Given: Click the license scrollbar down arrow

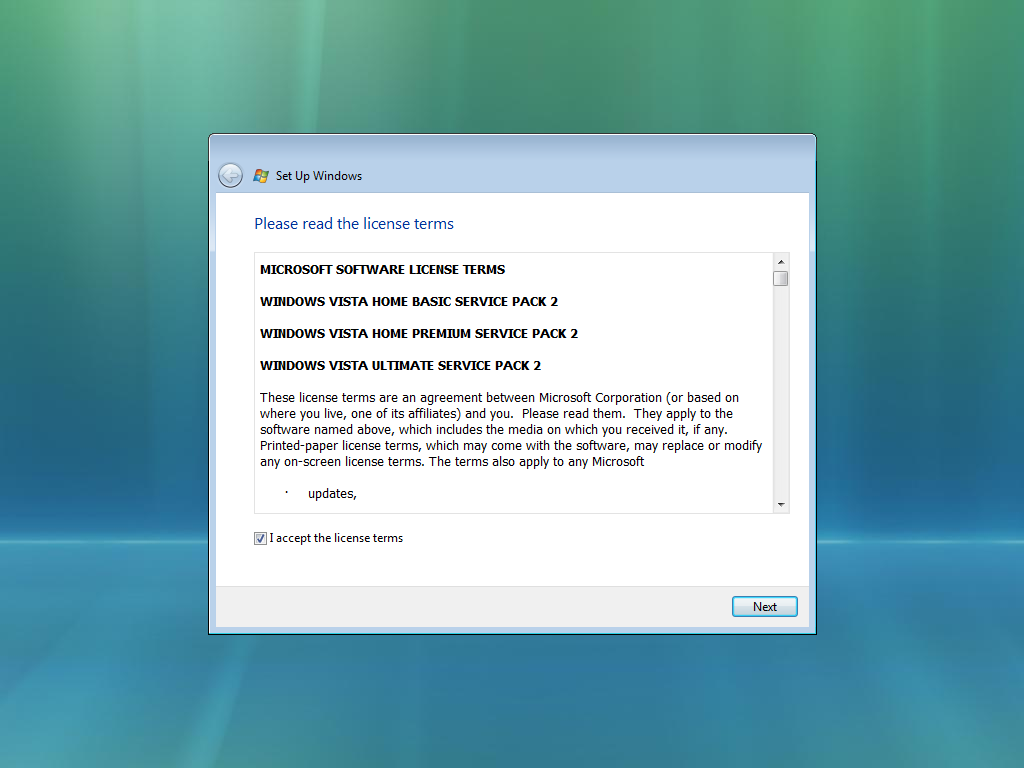Looking at the screenshot, I should 781,504.
